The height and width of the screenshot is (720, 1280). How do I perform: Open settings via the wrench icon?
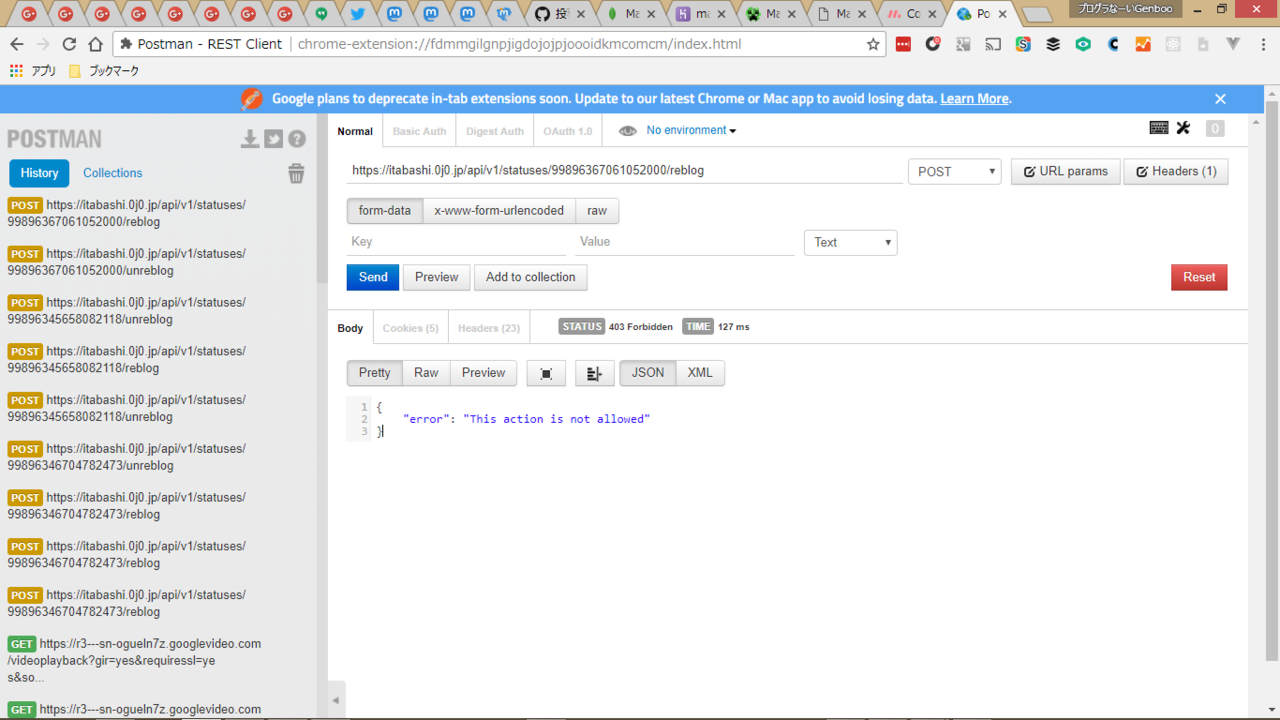1183,128
